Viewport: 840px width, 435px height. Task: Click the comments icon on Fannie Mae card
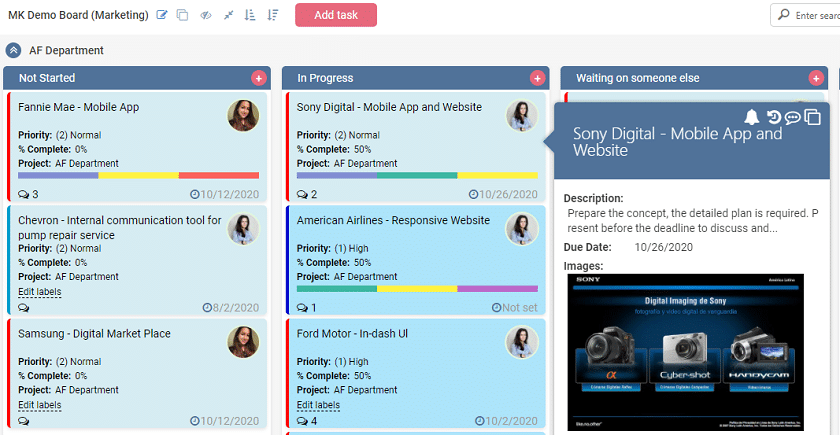coord(24,194)
